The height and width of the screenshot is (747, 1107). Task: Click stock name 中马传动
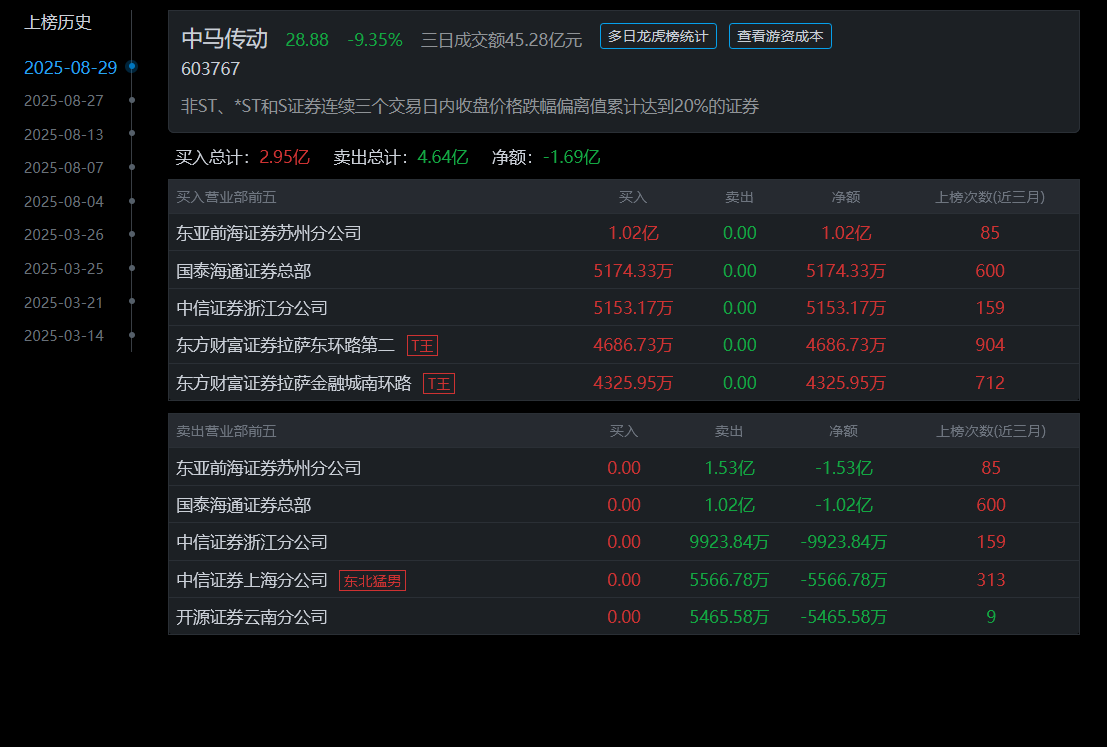pos(225,38)
